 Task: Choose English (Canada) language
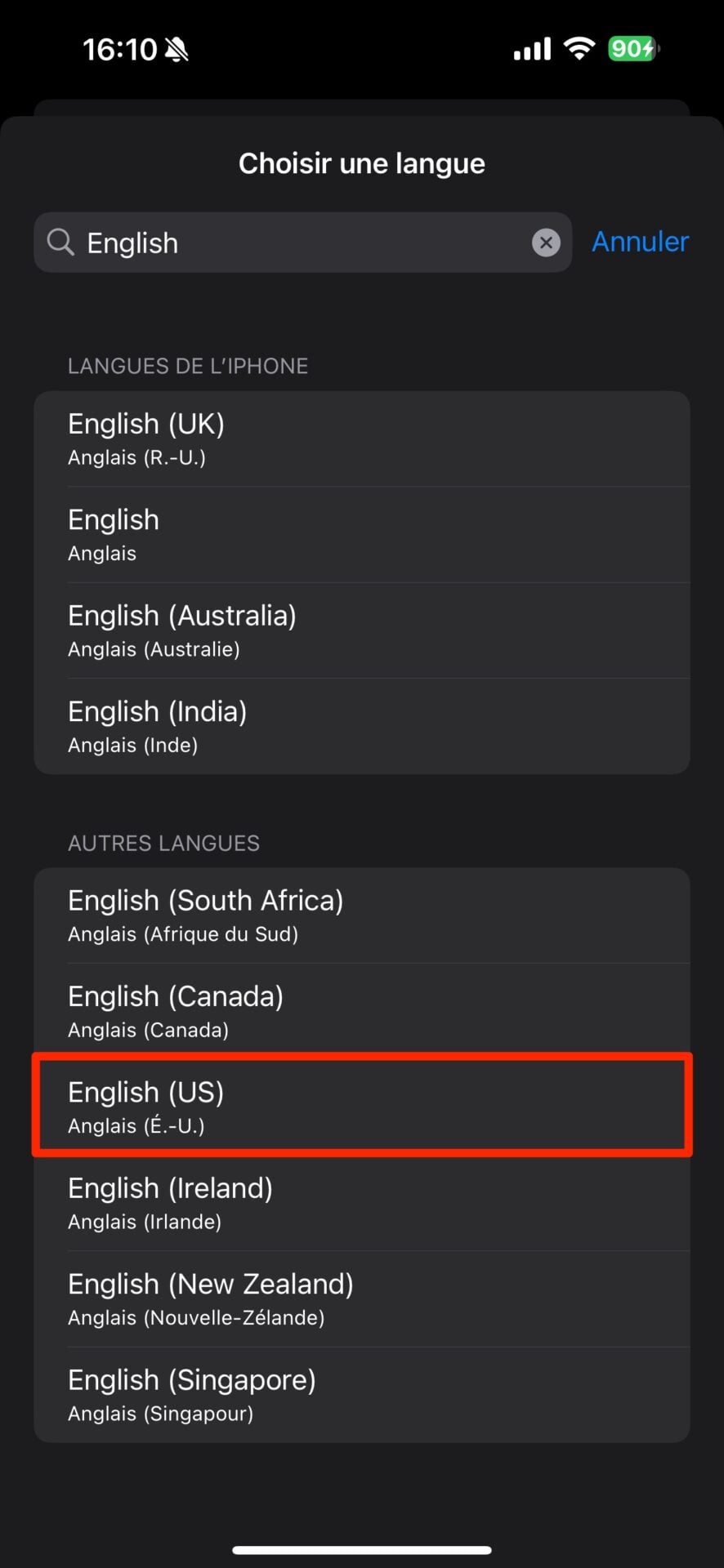pos(362,1011)
